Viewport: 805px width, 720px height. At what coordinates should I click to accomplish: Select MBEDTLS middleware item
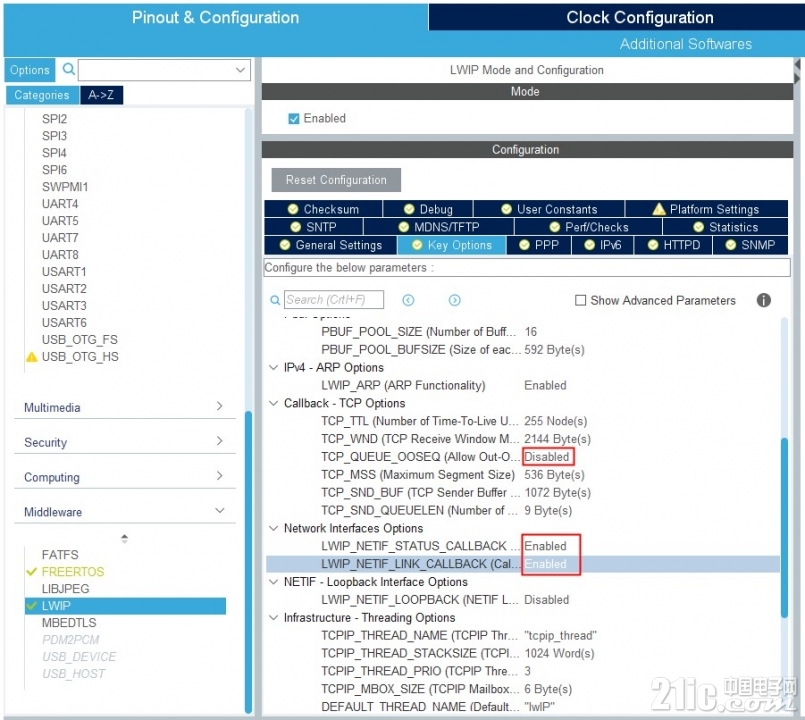click(x=69, y=622)
